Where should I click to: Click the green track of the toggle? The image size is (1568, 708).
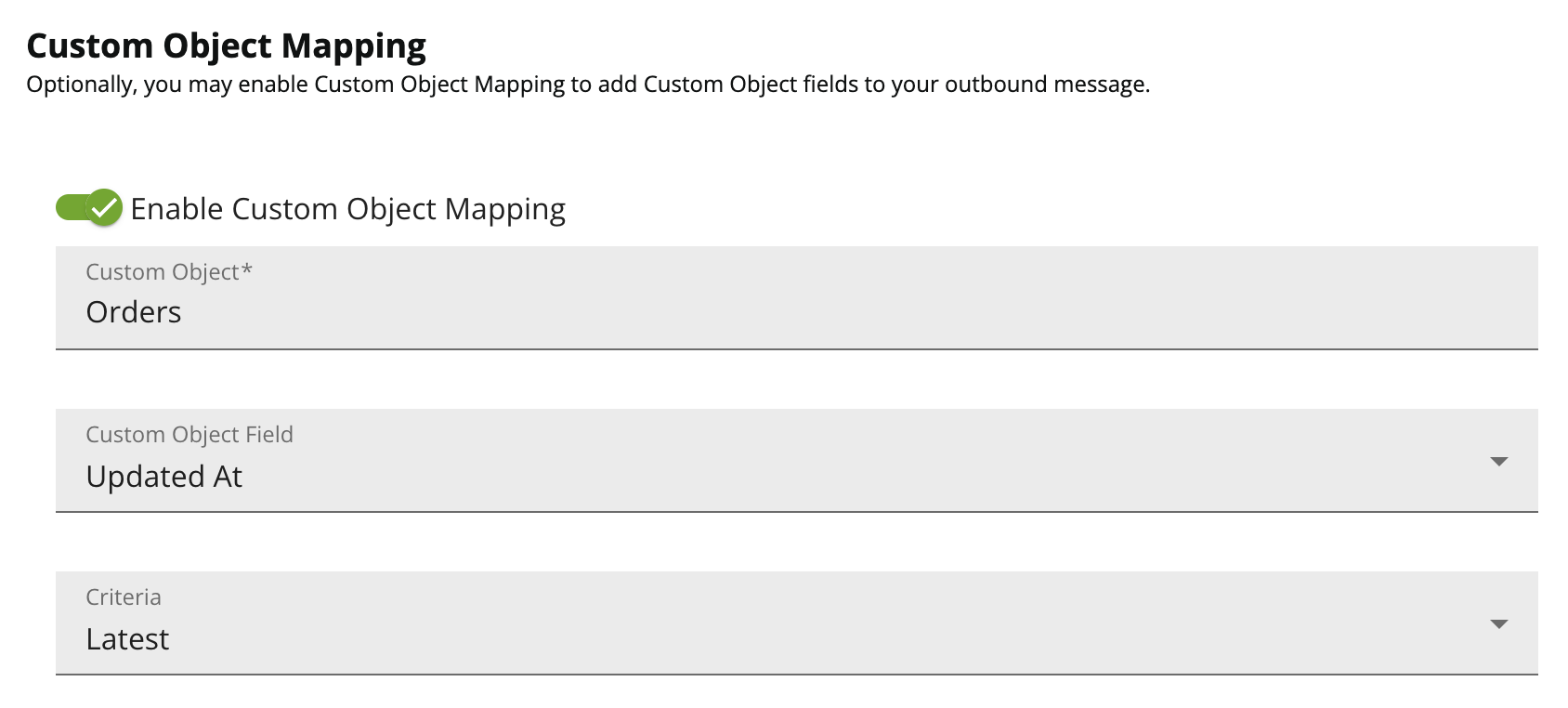(71, 208)
